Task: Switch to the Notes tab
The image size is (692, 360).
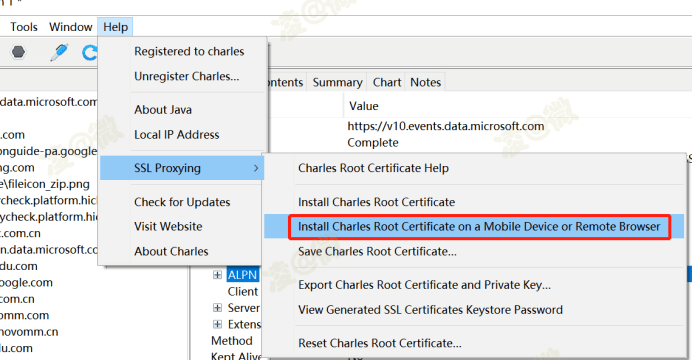Action: pyautogui.click(x=425, y=82)
